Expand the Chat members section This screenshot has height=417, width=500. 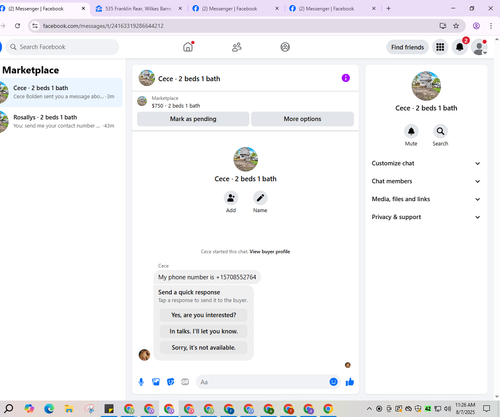pyautogui.click(x=426, y=181)
